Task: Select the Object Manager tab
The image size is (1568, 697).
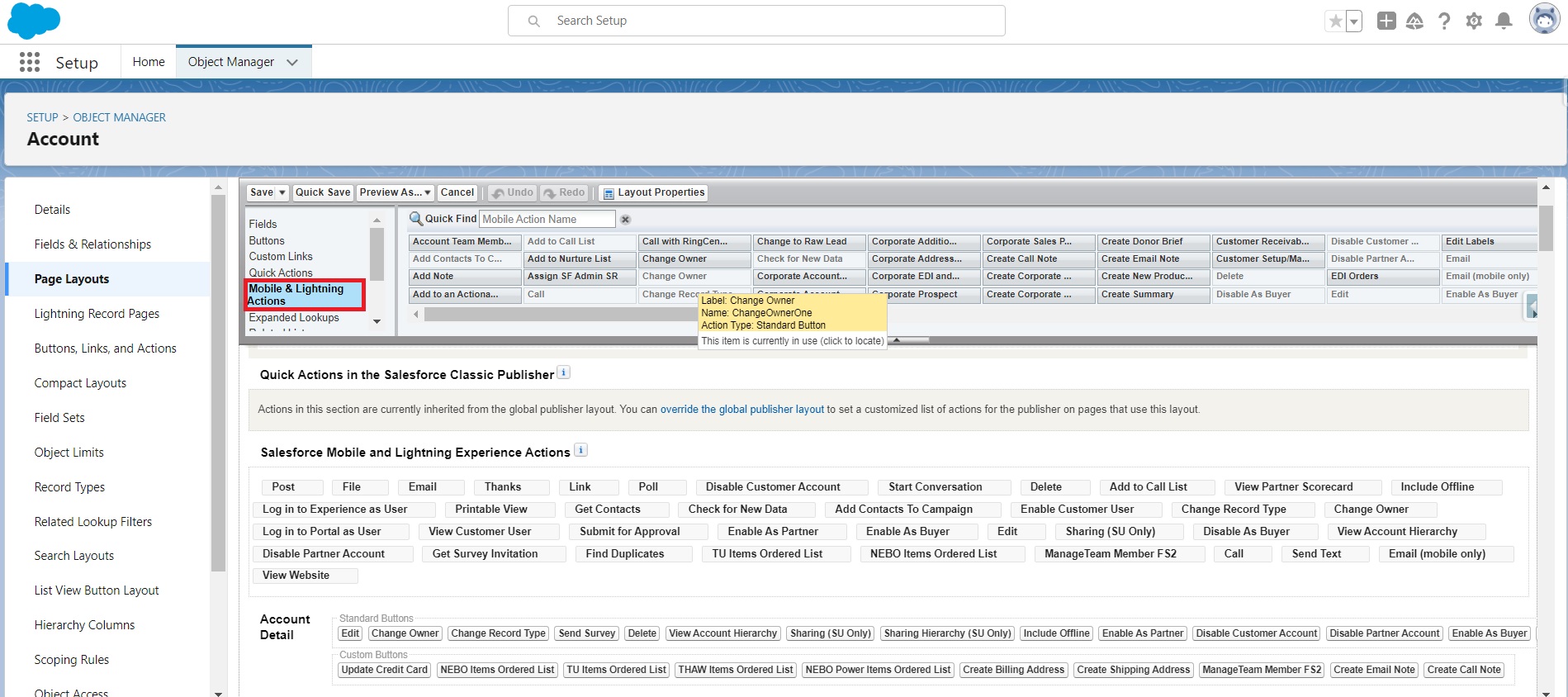Action: 231,62
